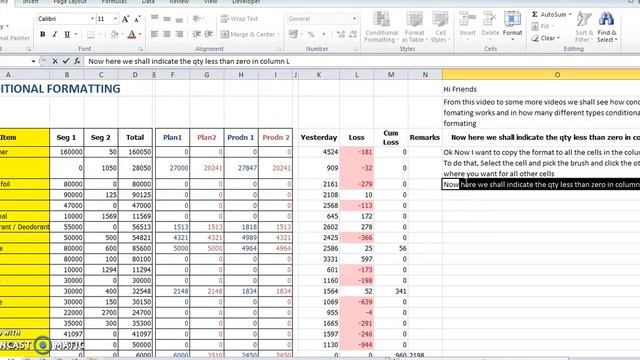Click the Loss cell showing -944
The image size is (640, 360).
pyautogui.click(x=357, y=344)
